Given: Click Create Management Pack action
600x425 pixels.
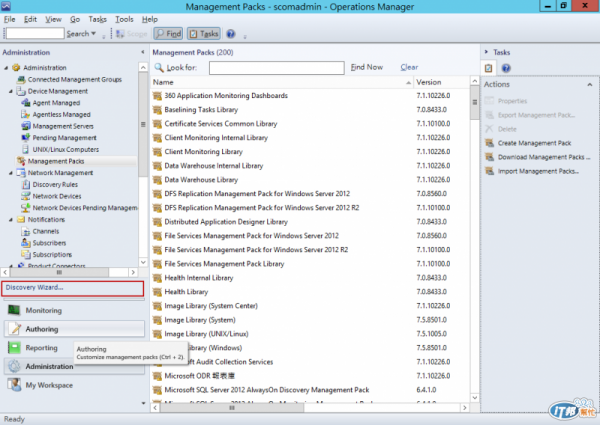Looking at the screenshot, I should pyautogui.click(x=534, y=143).
